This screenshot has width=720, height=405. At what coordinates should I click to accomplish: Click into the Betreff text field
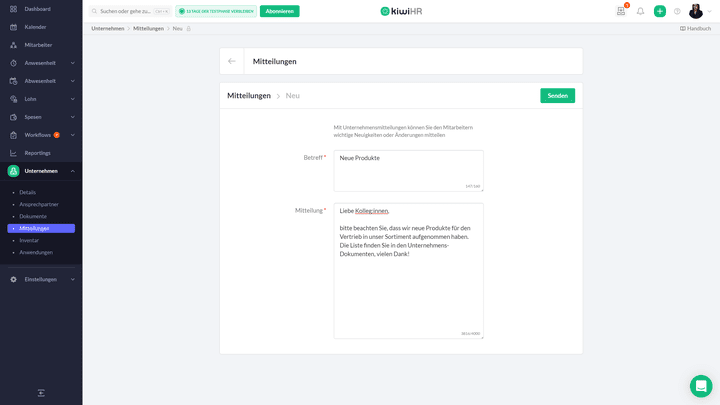408,170
